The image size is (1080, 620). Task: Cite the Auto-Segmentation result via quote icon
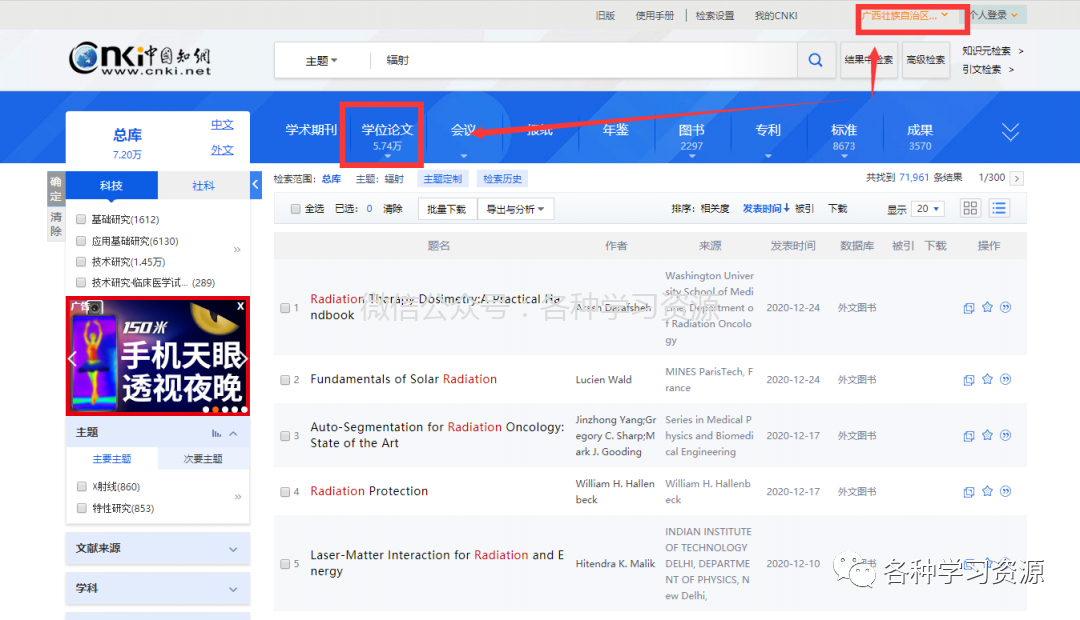[x=1006, y=435]
